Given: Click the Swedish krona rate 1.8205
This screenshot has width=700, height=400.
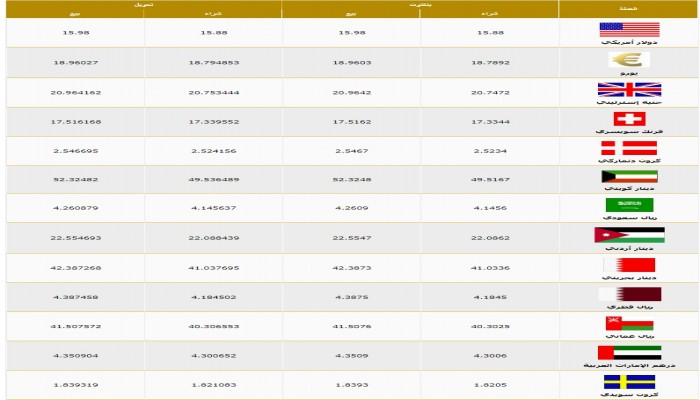Looking at the screenshot, I should coord(490,385).
